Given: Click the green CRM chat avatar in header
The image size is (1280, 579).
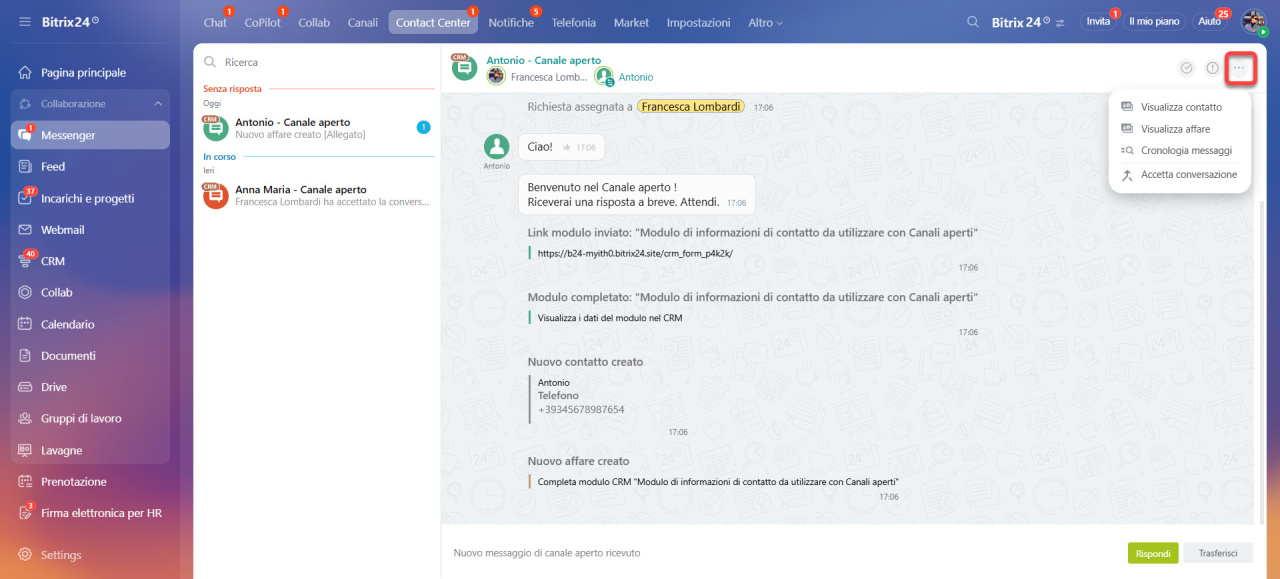Looking at the screenshot, I should (464, 68).
